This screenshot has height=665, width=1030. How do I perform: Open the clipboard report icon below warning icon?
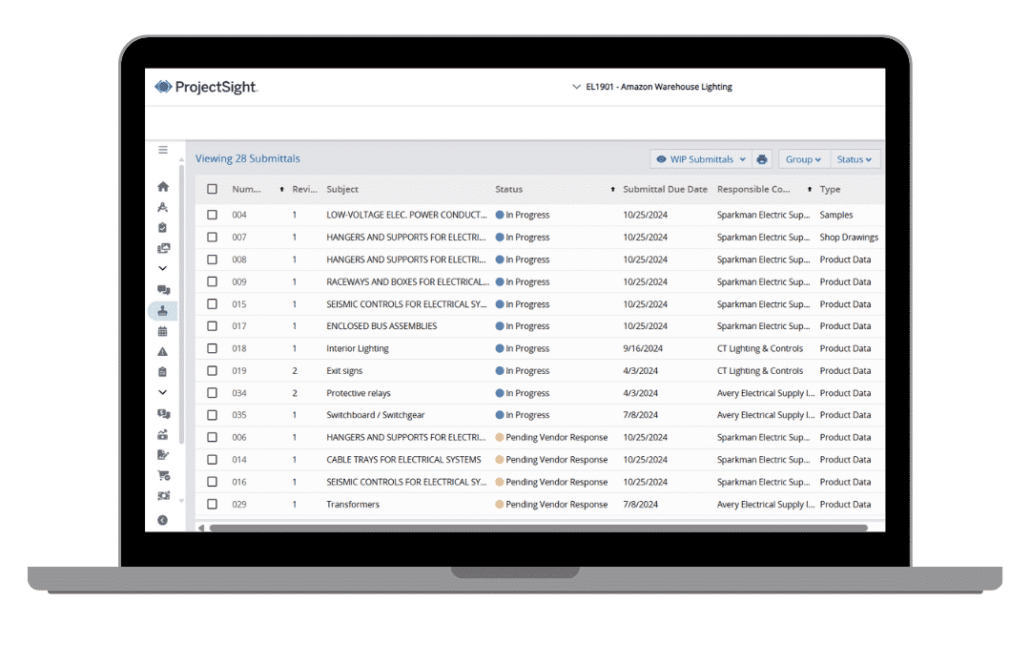pos(163,372)
